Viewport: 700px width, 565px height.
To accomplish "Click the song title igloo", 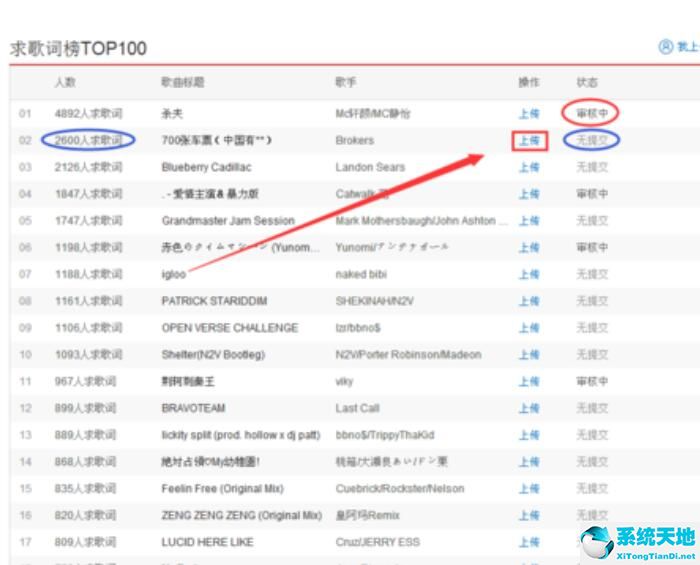I will (x=174, y=274).
